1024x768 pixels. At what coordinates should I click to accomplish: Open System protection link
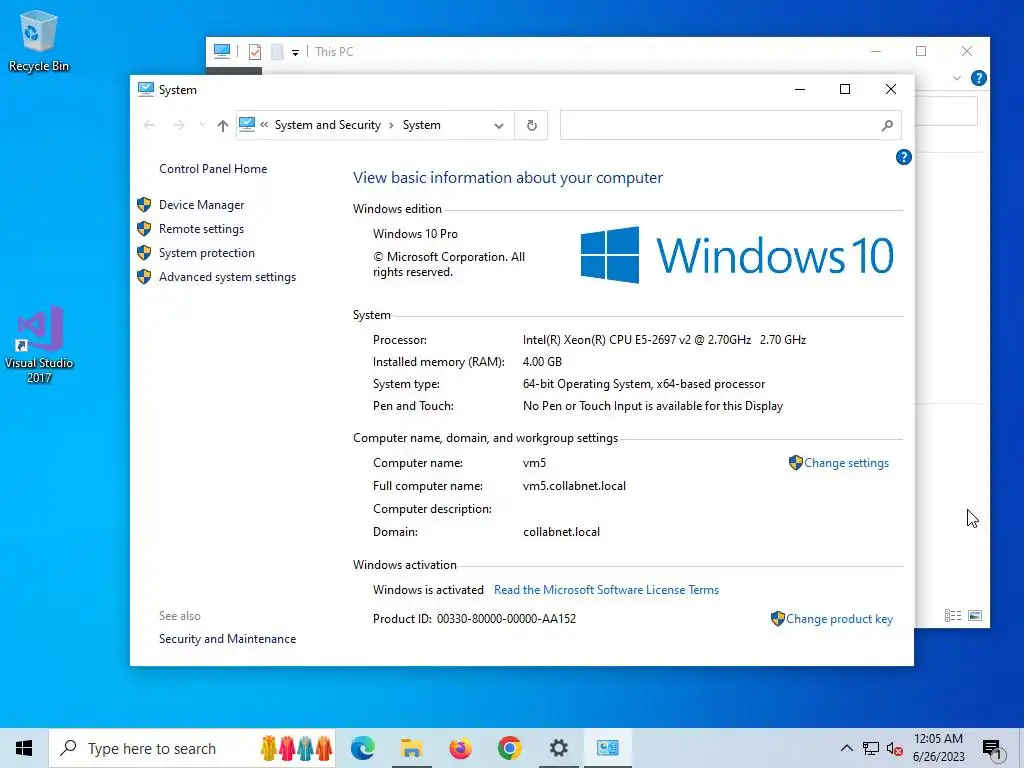pyautogui.click(x=206, y=253)
